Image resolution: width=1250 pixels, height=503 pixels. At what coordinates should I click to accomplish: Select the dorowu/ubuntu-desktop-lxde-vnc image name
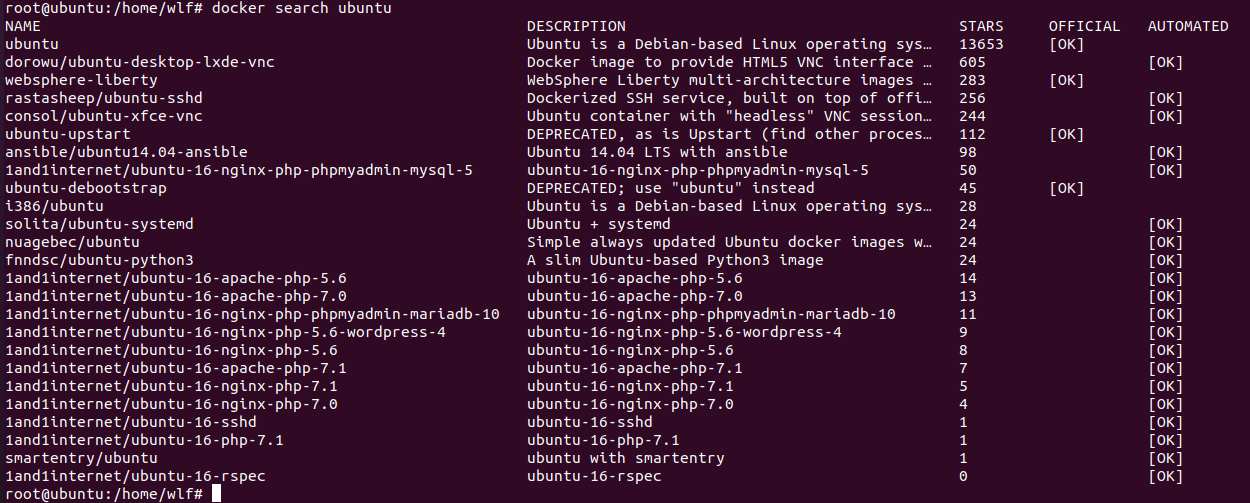[x=140, y=63]
